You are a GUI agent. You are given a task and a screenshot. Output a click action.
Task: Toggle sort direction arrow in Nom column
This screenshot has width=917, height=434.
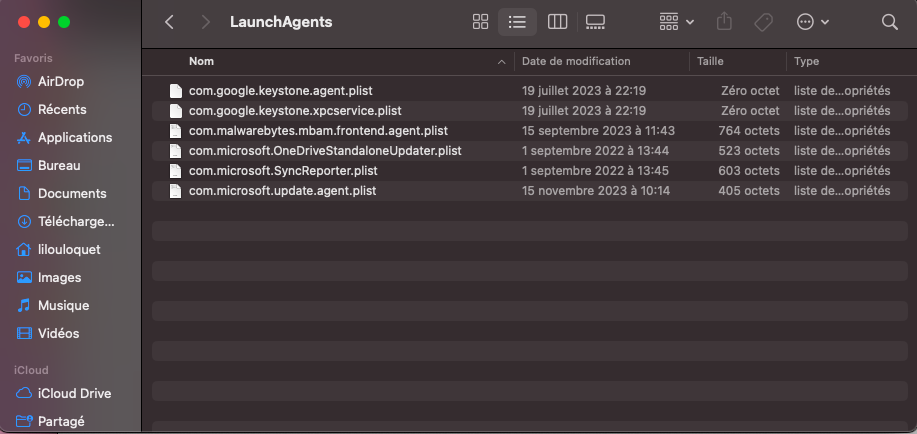[501, 62]
